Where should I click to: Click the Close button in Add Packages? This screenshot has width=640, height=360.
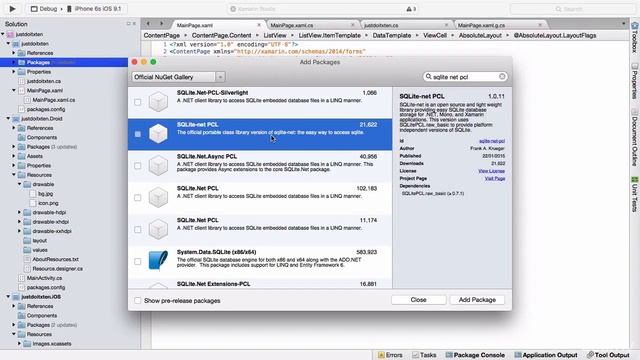[418, 300]
